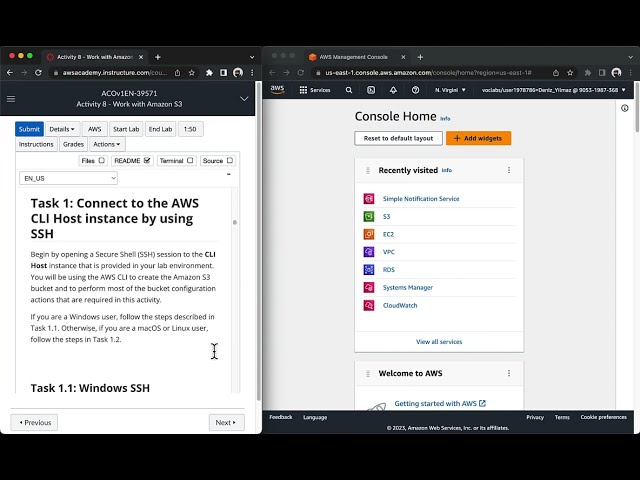Click the blue Submit button
The width and height of the screenshot is (640, 480).
[29, 129]
